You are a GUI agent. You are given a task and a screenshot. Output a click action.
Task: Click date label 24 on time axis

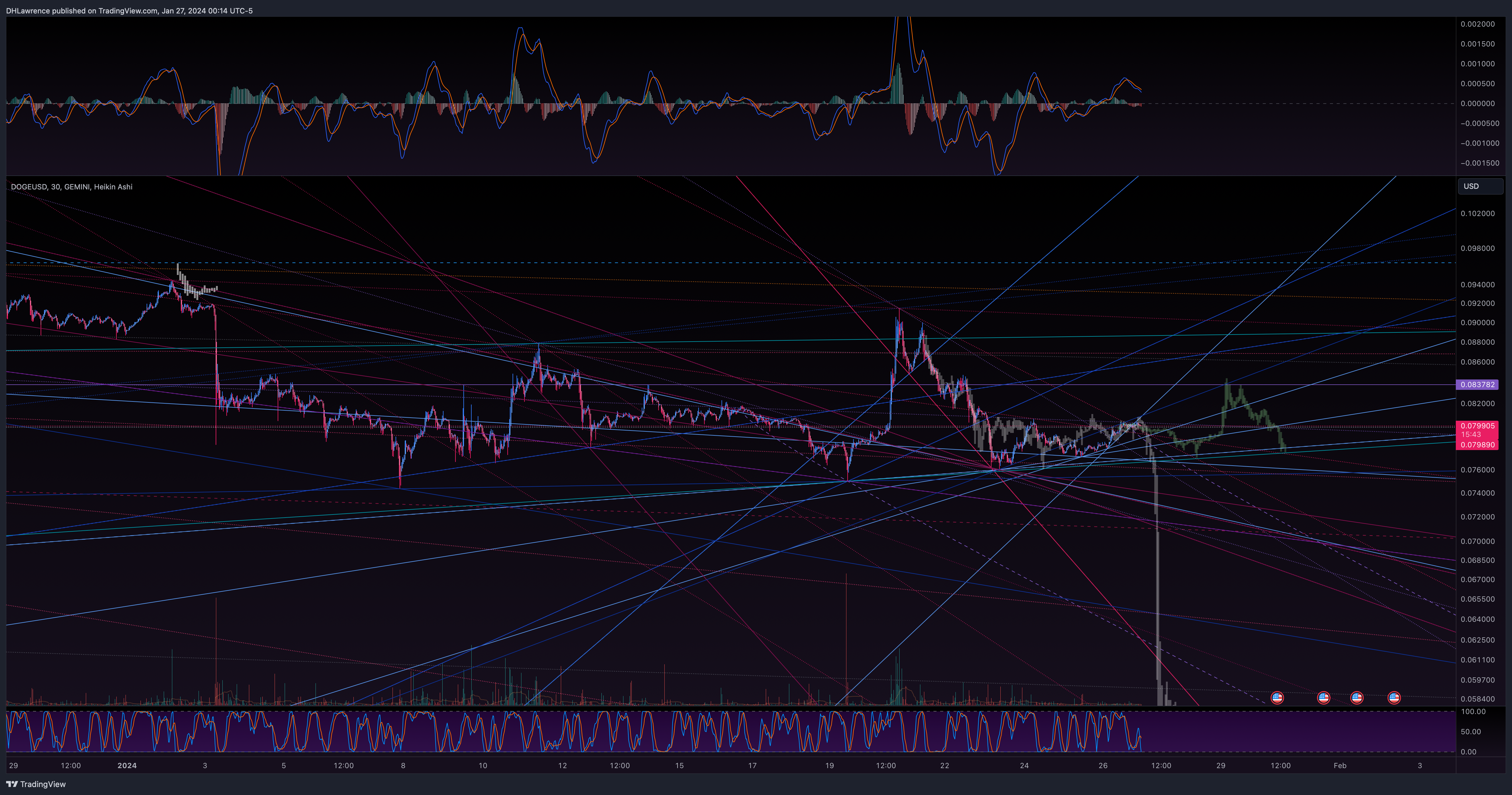point(1024,766)
